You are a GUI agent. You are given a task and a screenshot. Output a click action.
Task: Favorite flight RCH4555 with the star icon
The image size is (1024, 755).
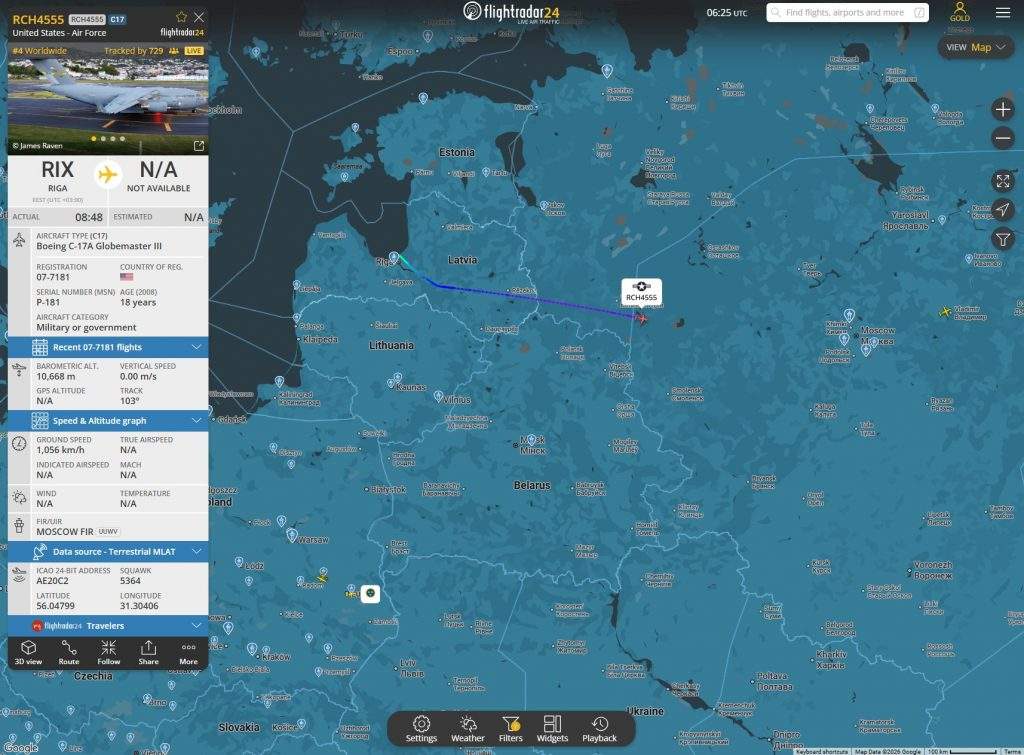182,17
